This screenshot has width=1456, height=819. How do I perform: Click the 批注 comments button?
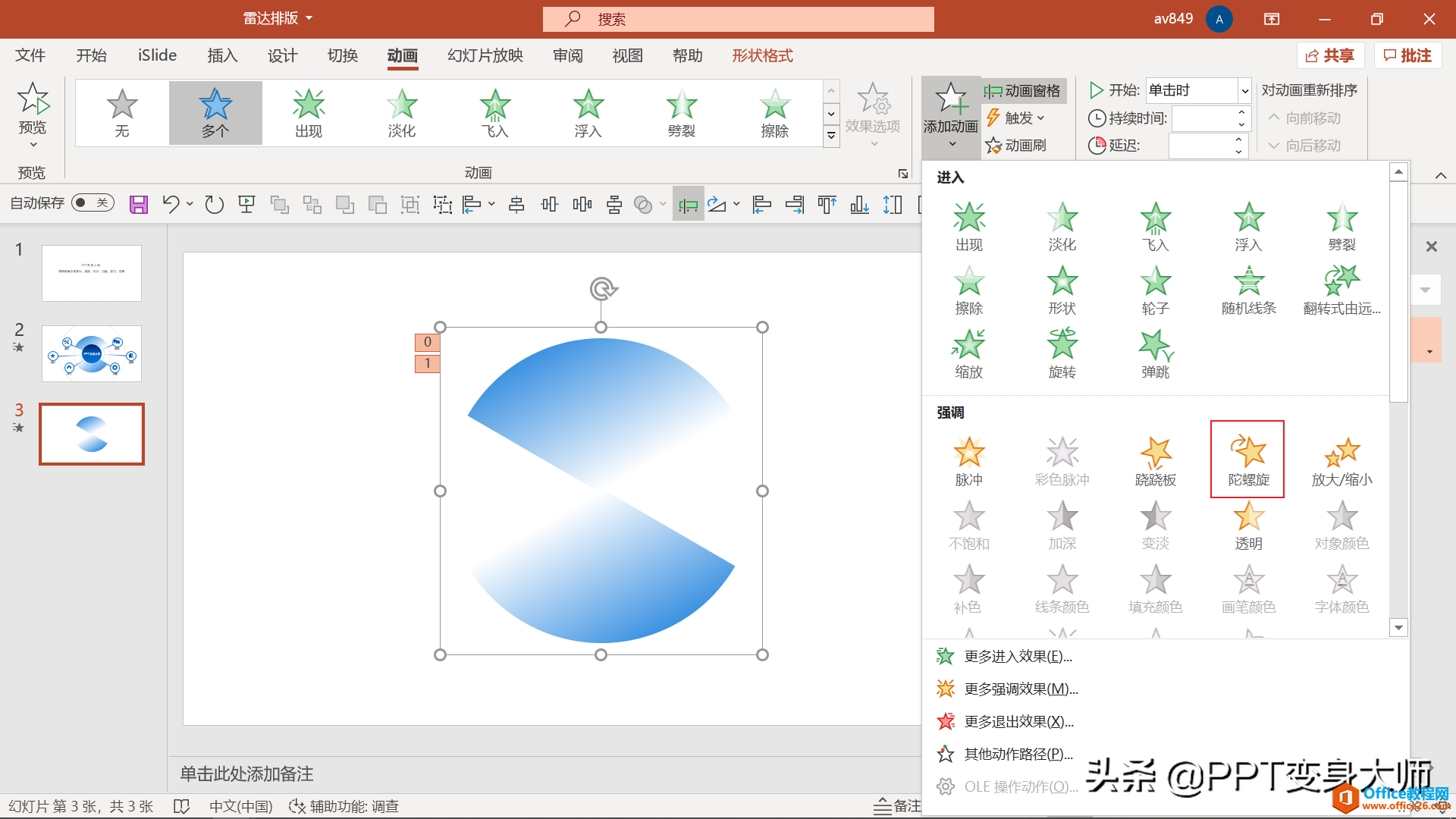[x=1407, y=55]
